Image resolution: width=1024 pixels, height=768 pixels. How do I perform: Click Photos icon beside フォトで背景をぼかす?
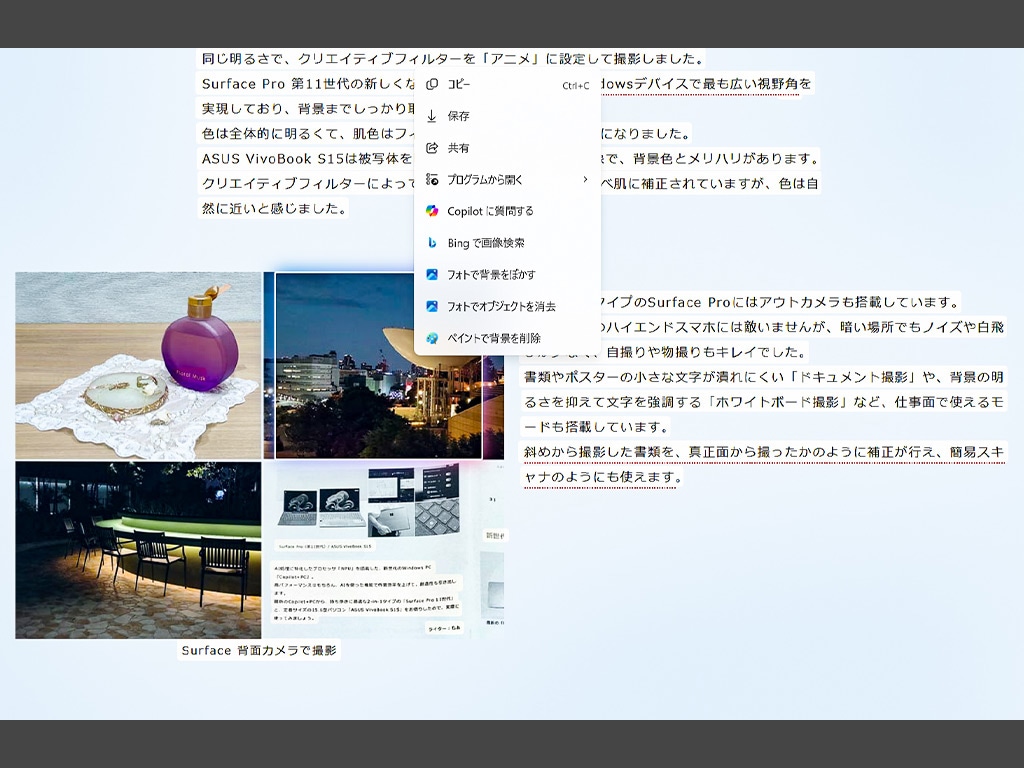(432, 274)
